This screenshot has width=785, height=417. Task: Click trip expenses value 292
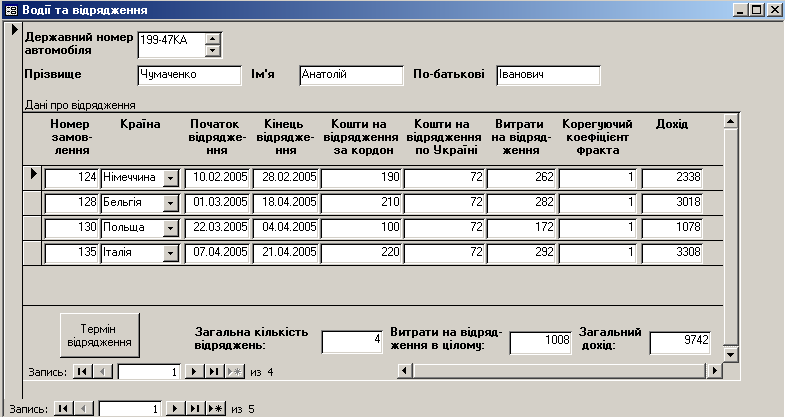pyautogui.click(x=521, y=253)
